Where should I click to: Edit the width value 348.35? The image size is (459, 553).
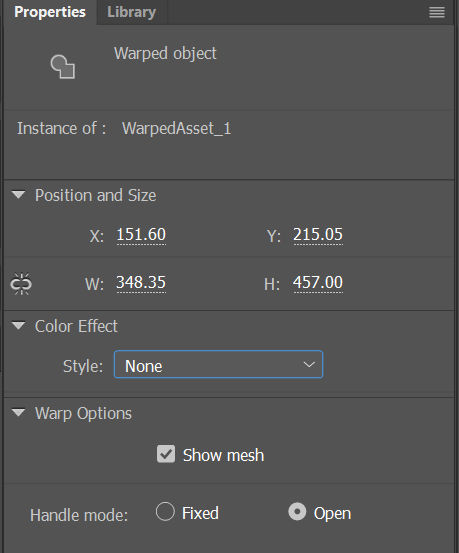pos(141,282)
